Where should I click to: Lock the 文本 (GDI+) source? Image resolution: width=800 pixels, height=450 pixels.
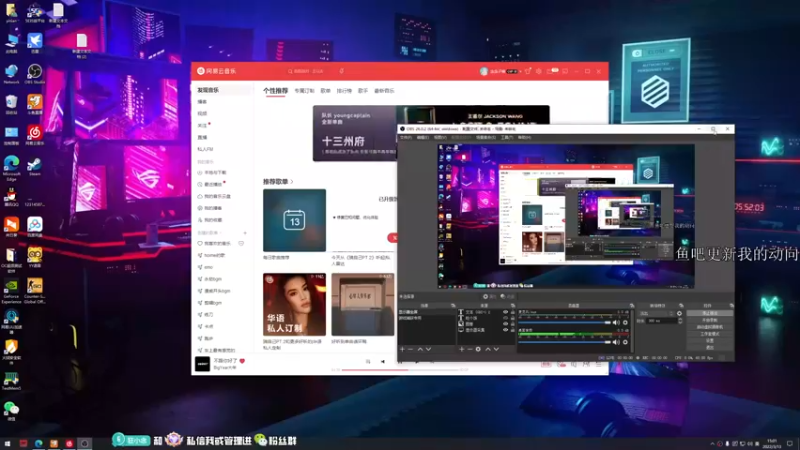point(512,312)
